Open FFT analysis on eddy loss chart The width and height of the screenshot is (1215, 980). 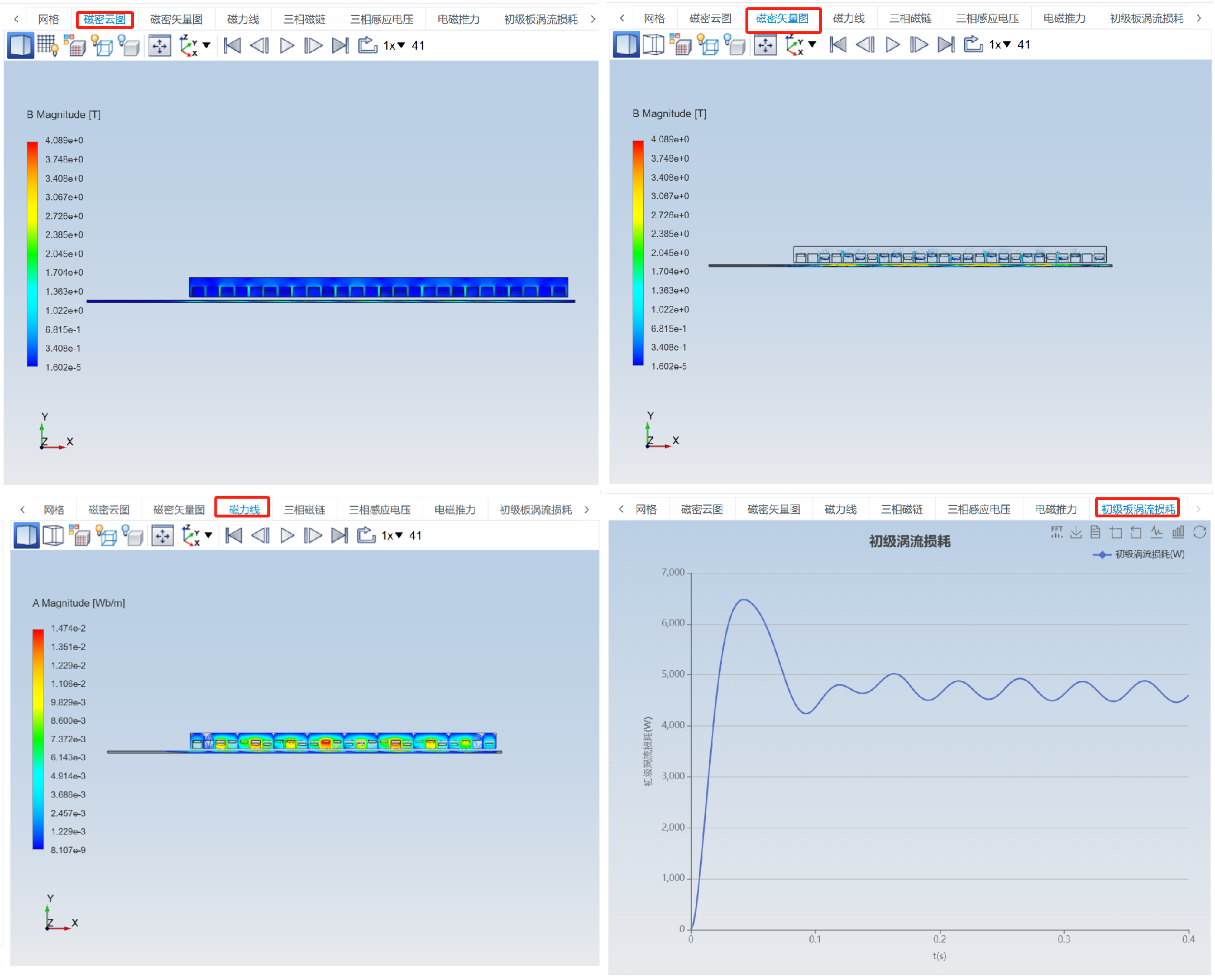click(x=1057, y=532)
